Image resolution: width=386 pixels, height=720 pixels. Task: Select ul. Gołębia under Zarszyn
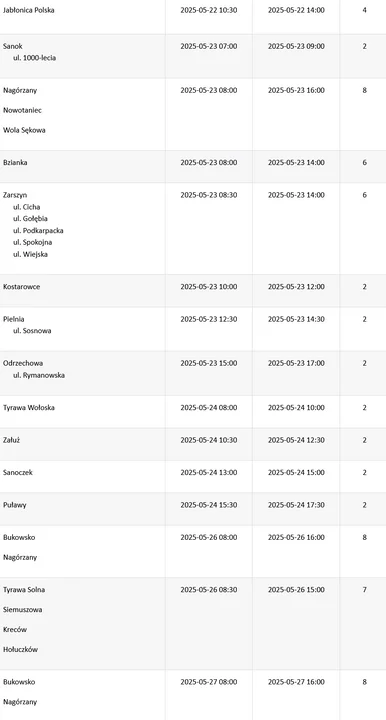30,219
